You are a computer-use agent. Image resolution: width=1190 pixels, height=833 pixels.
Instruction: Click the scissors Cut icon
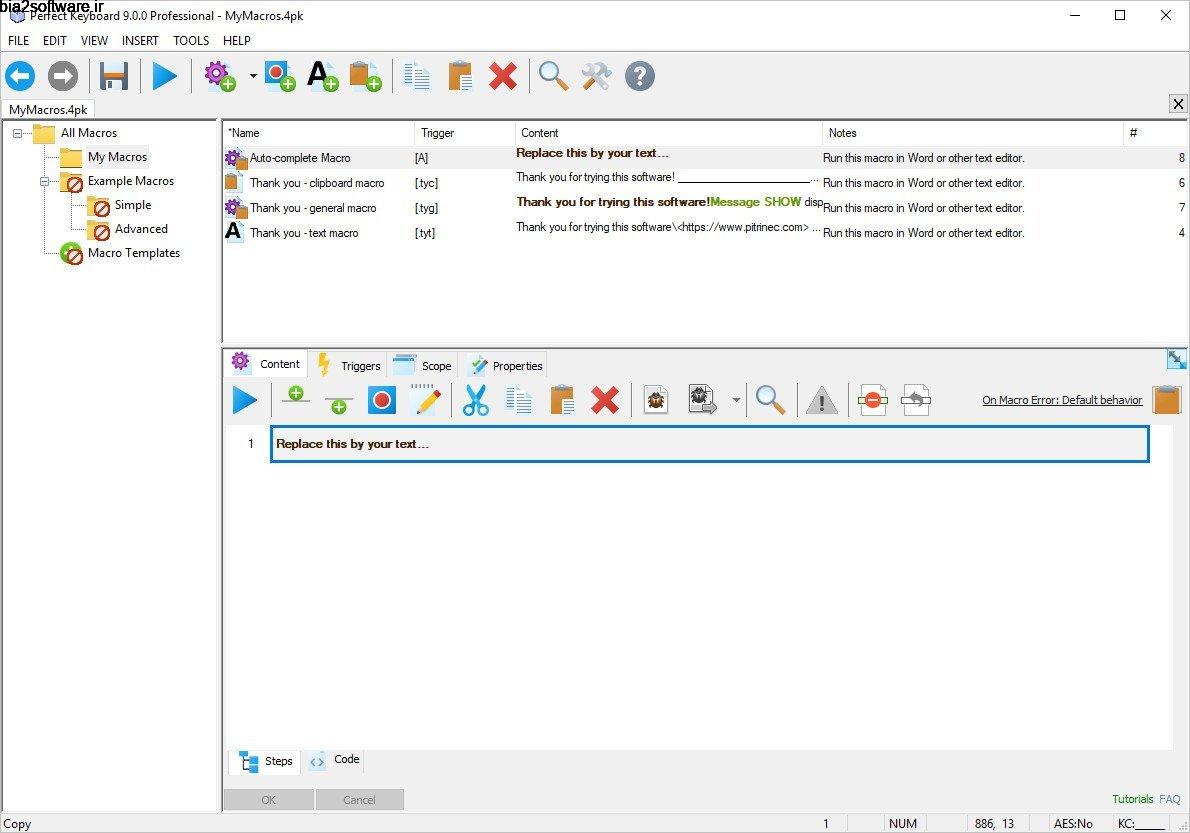[x=476, y=401]
